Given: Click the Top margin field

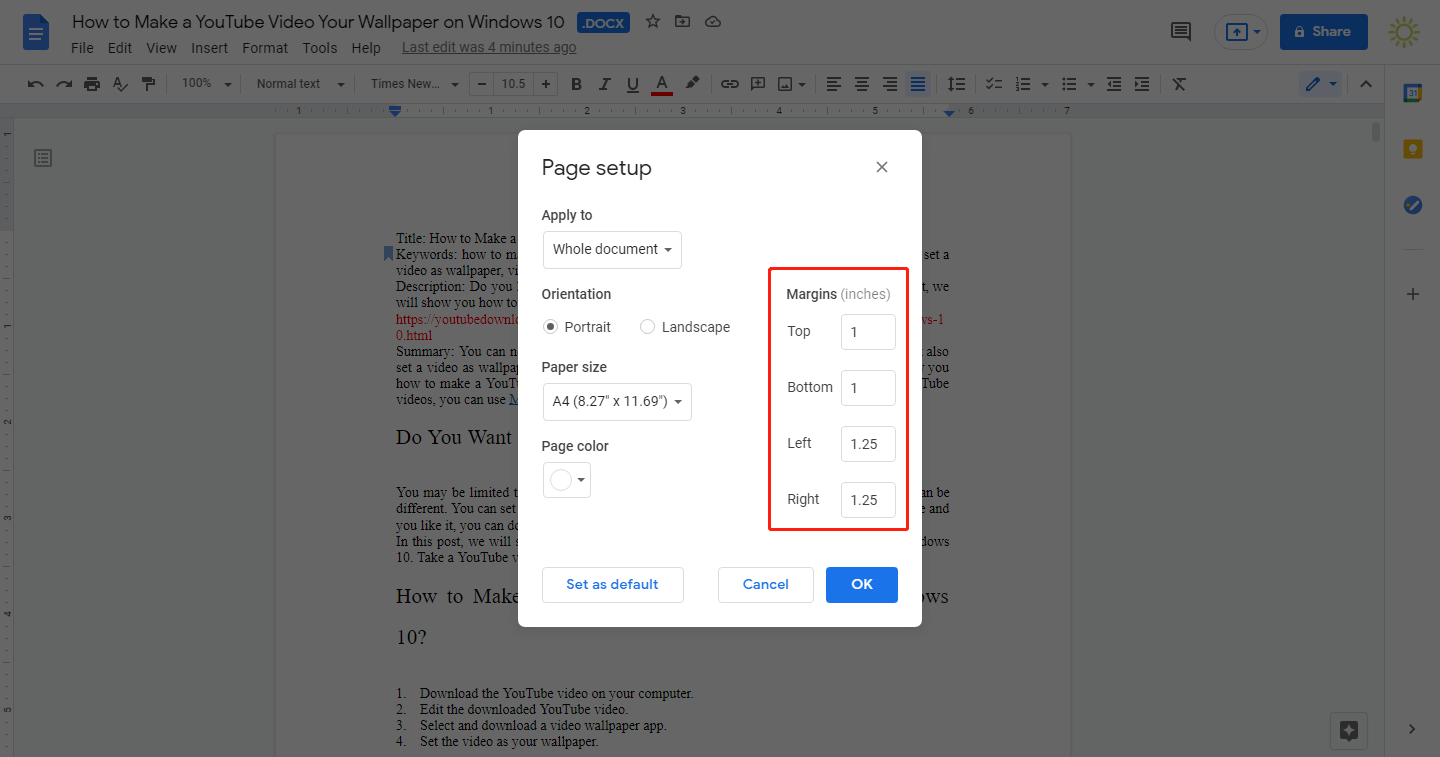Looking at the screenshot, I should click(x=868, y=332).
